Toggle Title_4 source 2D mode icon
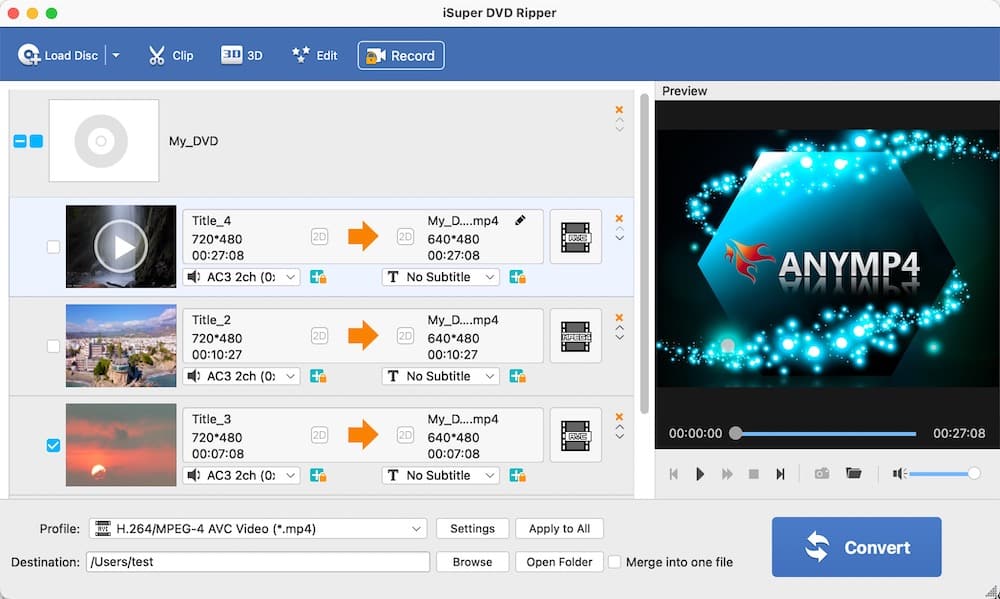The width and height of the screenshot is (1000, 599). (x=320, y=237)
